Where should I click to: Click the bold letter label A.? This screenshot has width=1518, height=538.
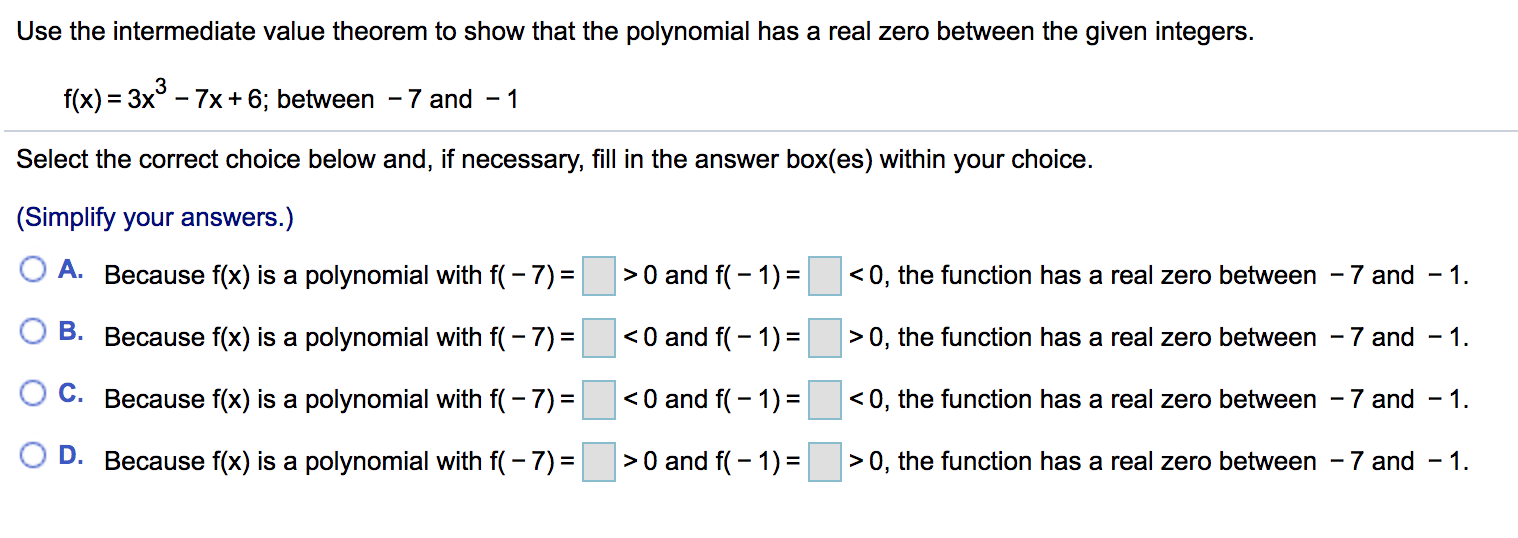tap(70, 270)
